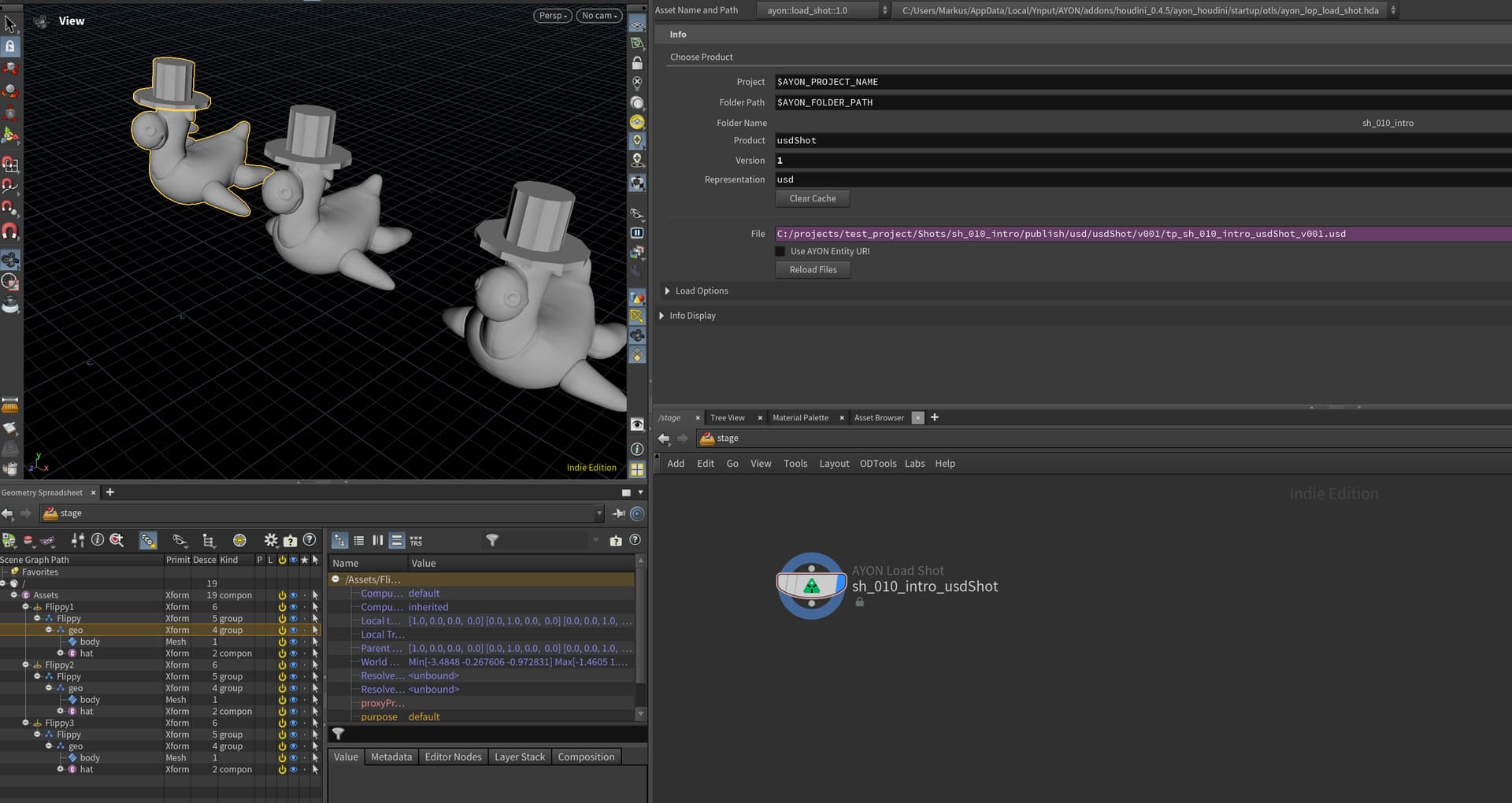Open the ODTools menu

pos(878,464)
